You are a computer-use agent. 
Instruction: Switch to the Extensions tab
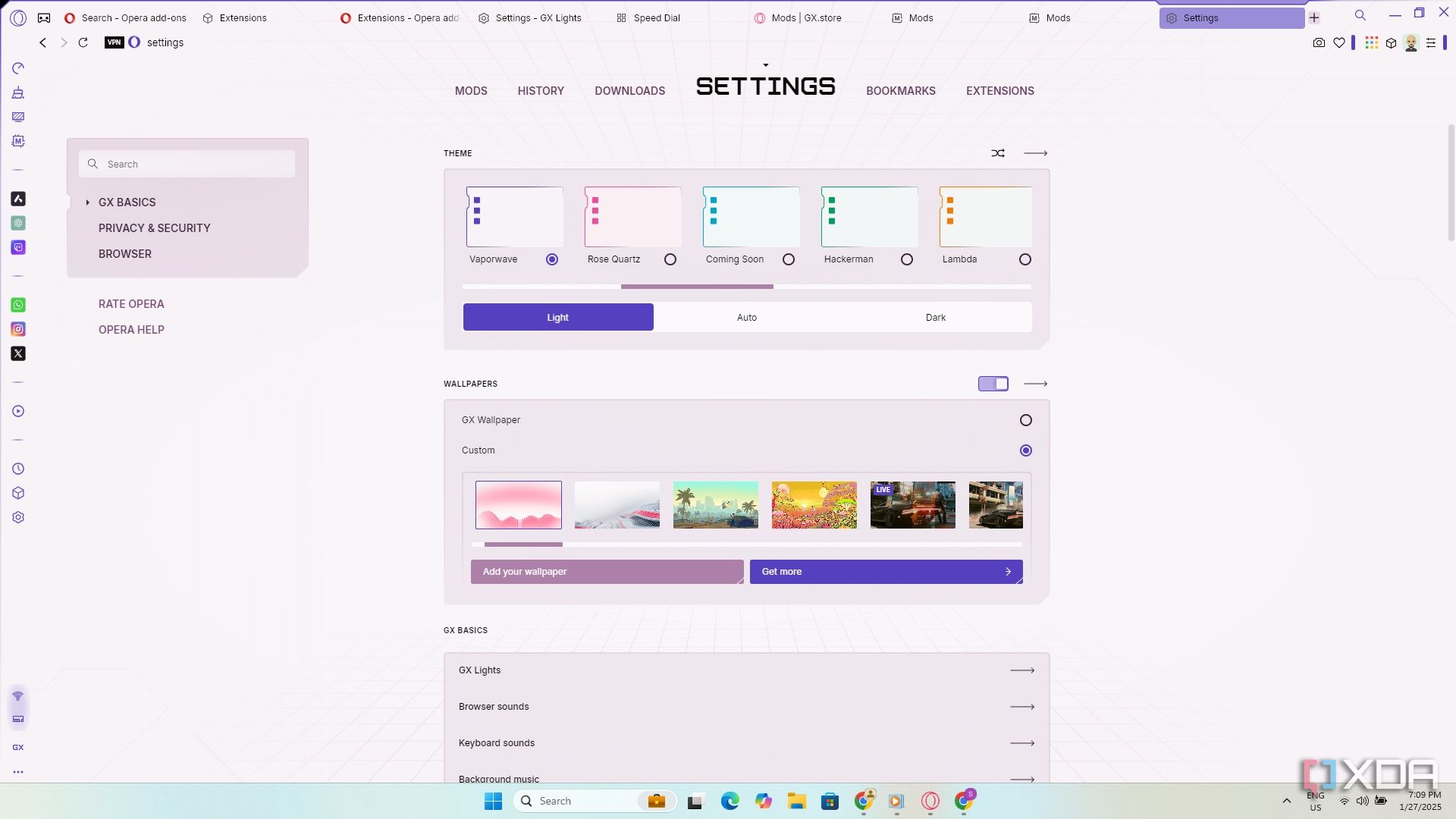click(x=1000, y=90)
